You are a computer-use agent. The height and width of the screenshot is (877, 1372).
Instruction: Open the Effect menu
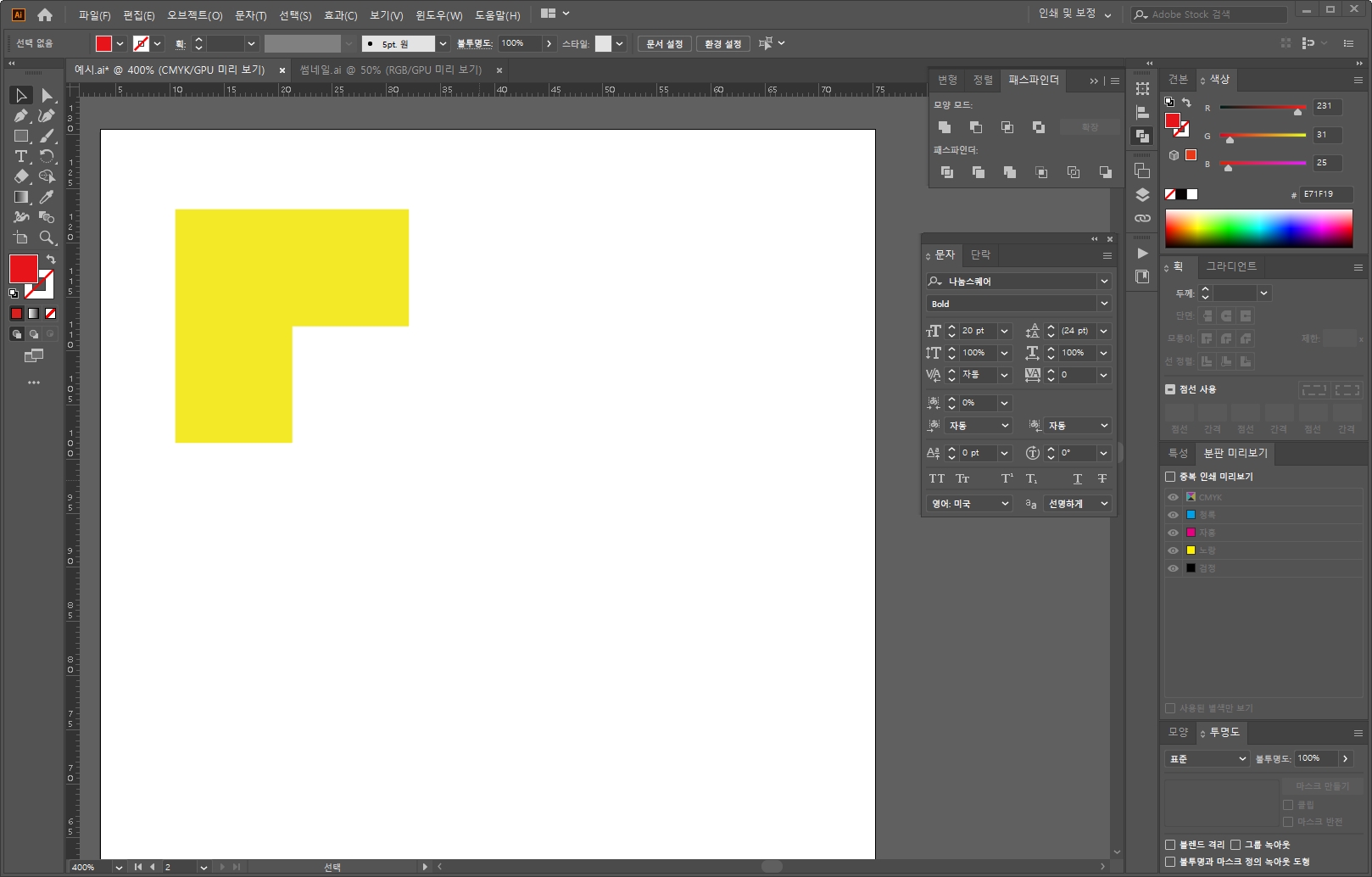[341, 15]
